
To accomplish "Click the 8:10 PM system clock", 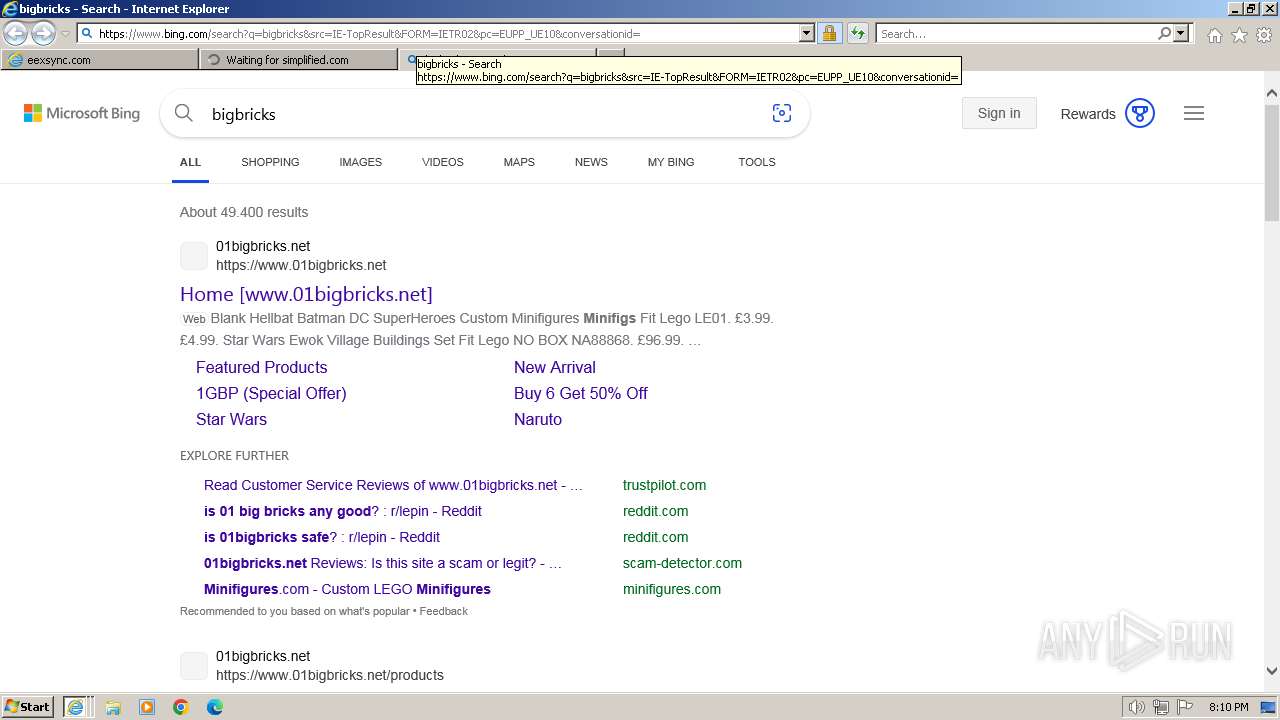I will click(1228, 707).
